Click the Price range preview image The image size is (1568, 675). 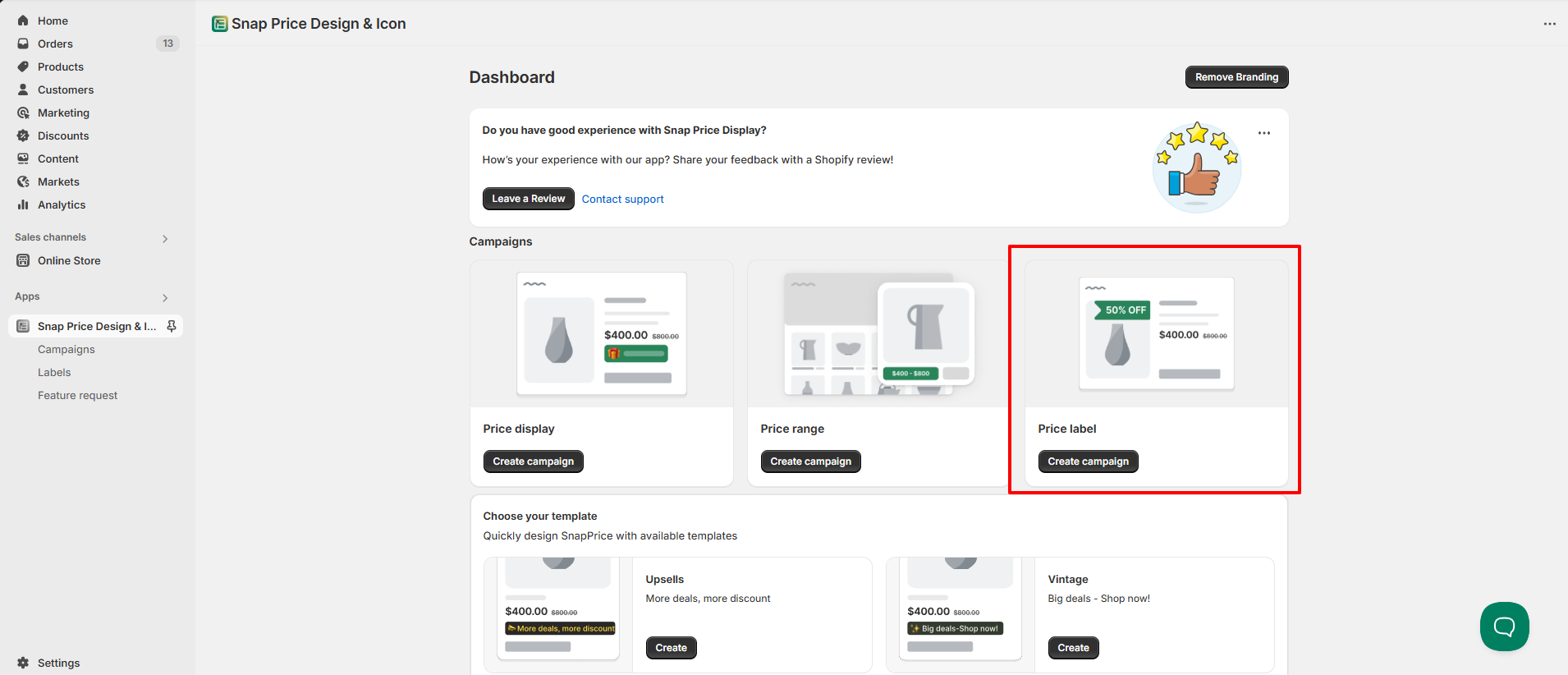[x=879, y=333]
